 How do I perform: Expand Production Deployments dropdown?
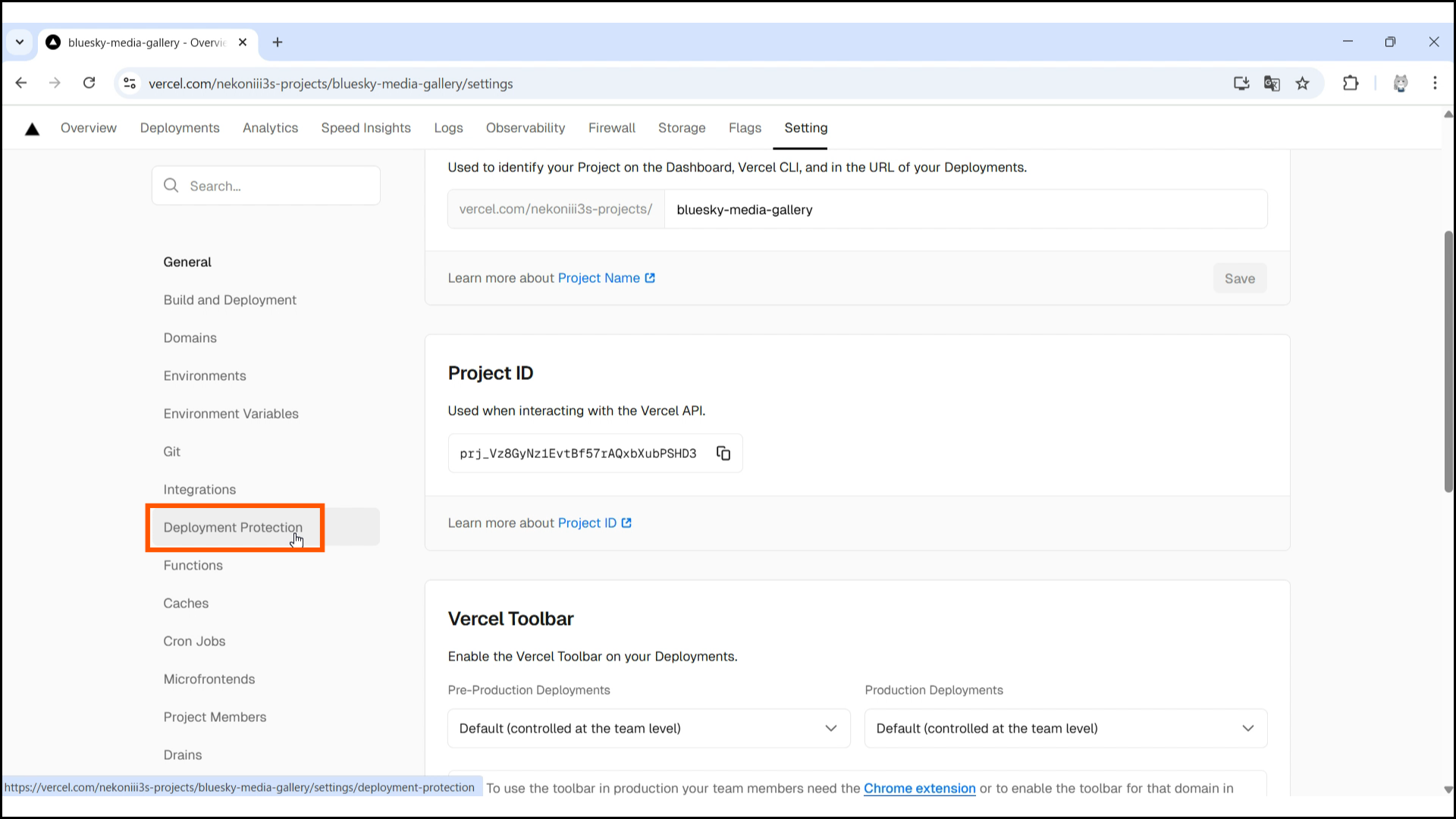1065,728
